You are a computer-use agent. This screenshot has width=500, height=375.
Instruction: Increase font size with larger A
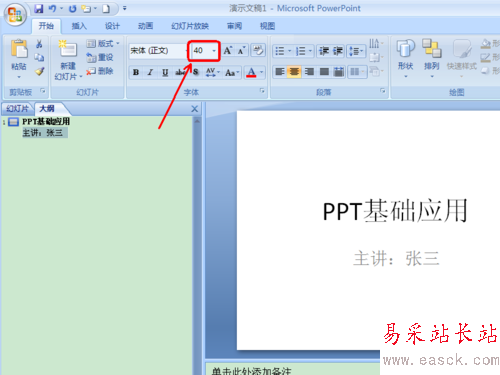(x=228, y=51)
